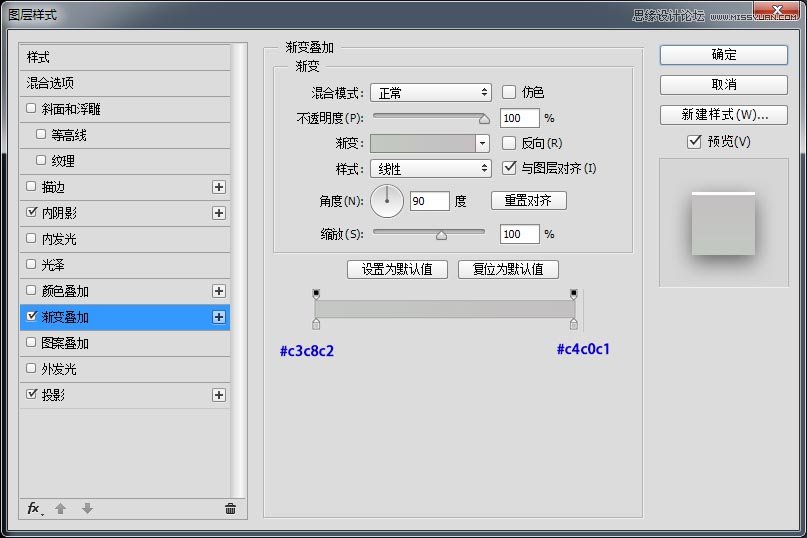
Task: Delete effect using the trash icon
Action: pyautogui.click(x=230, y=509)
